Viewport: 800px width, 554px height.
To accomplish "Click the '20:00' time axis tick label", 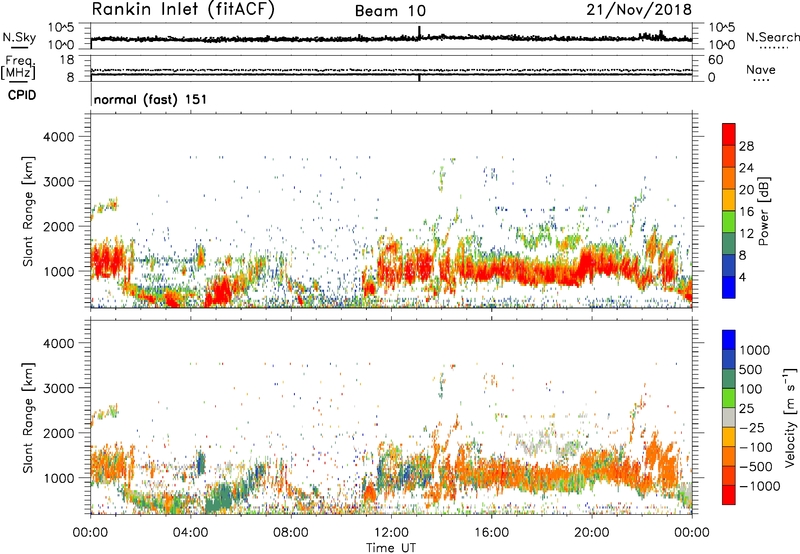I will tap(592, 533).
